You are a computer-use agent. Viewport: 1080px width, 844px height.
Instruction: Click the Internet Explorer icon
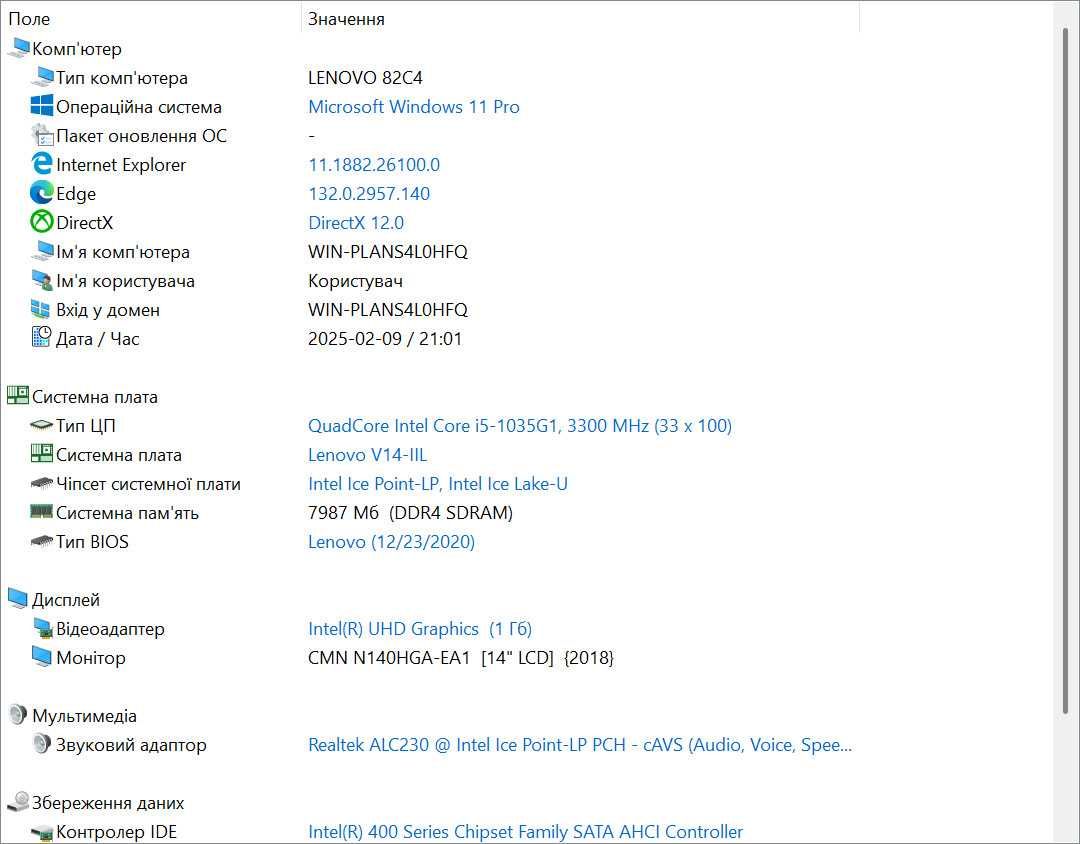[x=42, y=164]
